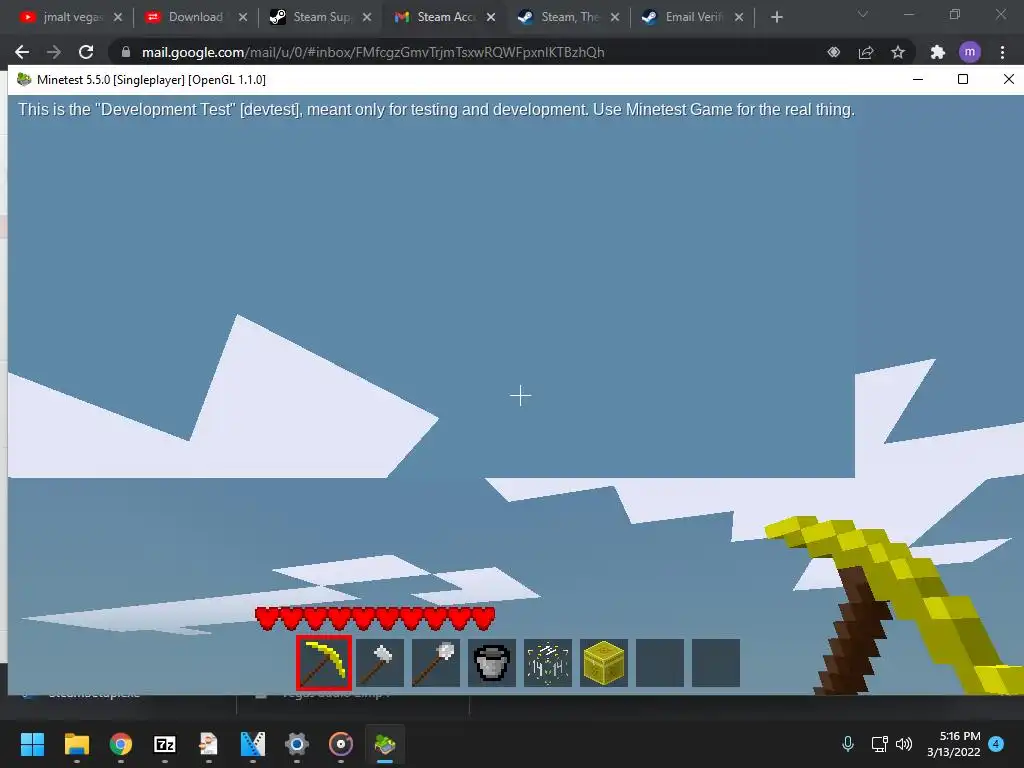Select the yellow chest block hotbar slot
The image size is (1024, 768).
tap(603, 663)
